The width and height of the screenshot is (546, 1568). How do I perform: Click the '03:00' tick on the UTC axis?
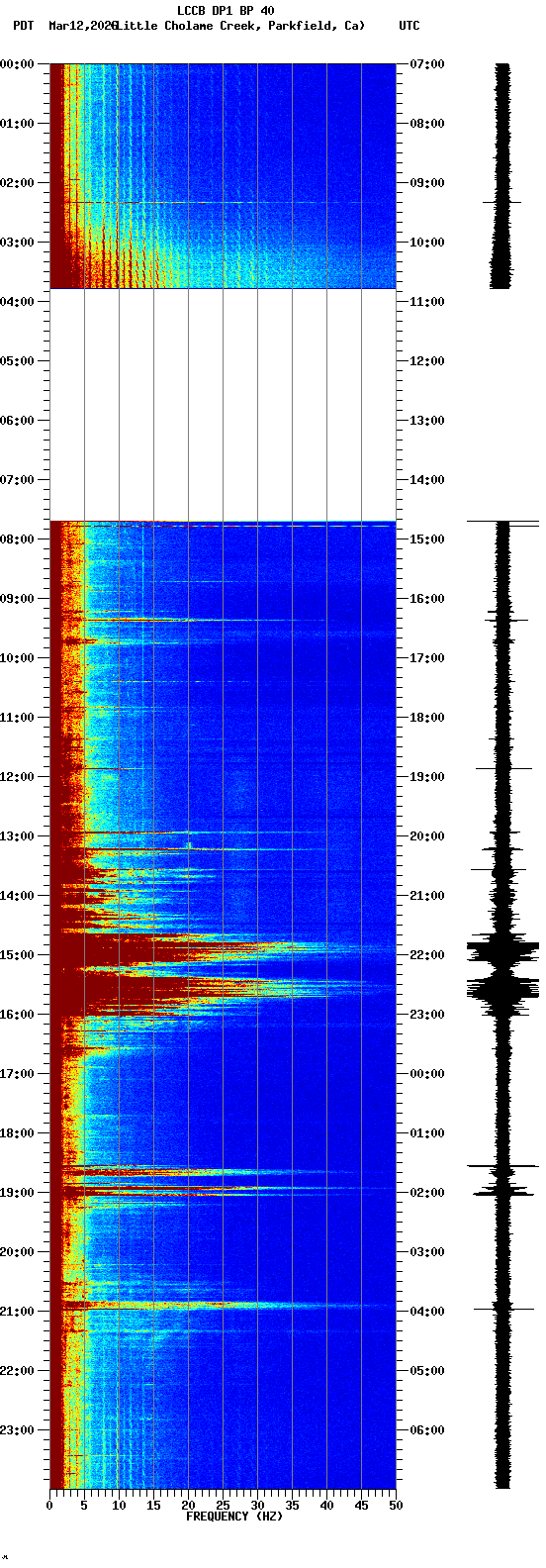point(427,1251)
